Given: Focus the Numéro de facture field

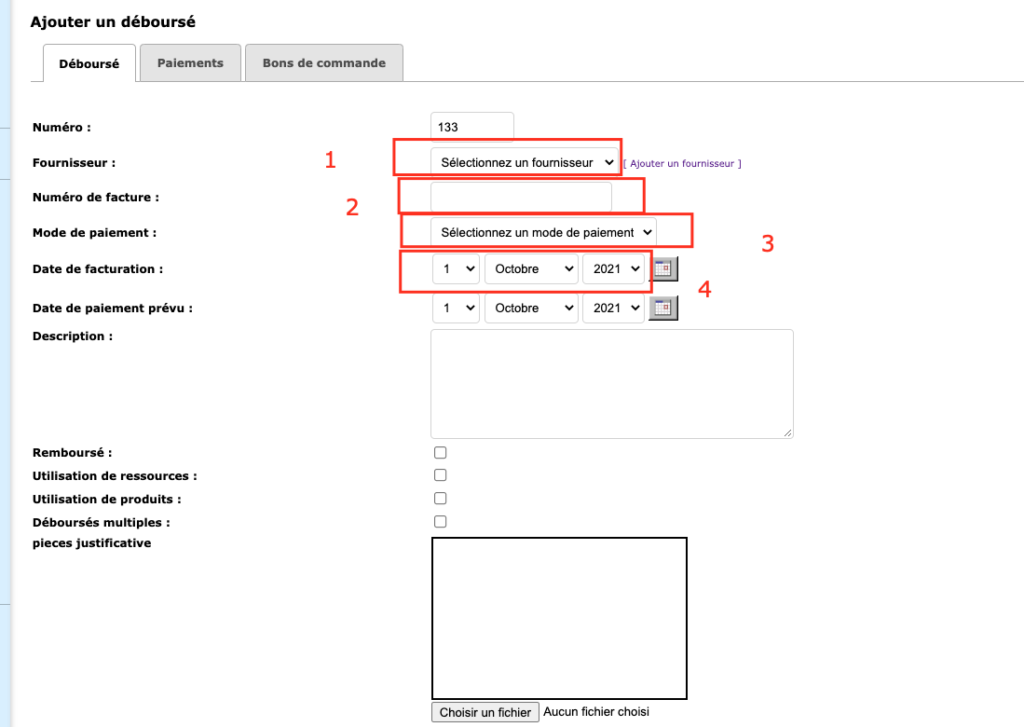Looking at the screenshot, I should click(x=521, y=197).
